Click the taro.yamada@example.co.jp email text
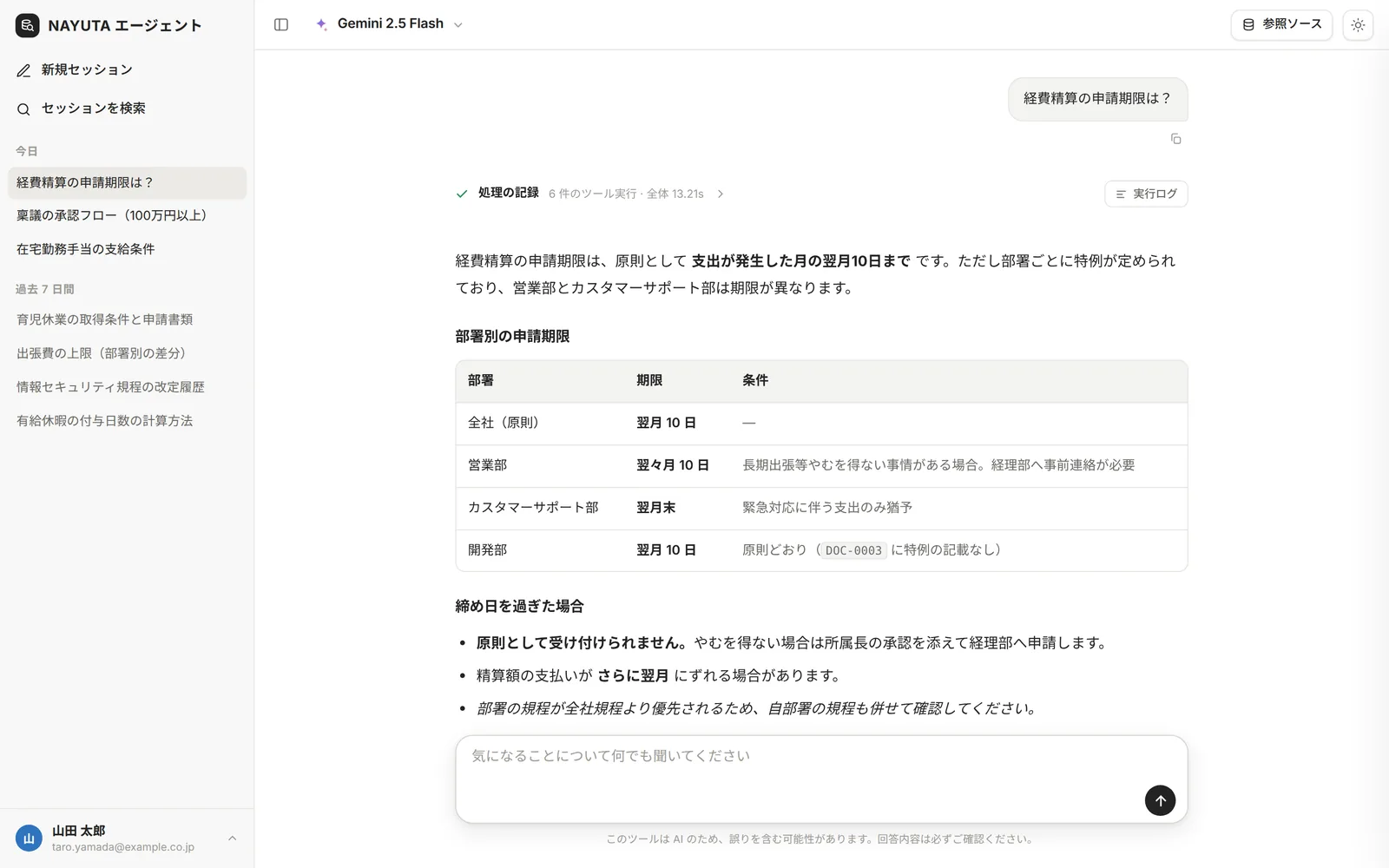Viewport: 1389px width, 868px height. coord(122,847)
